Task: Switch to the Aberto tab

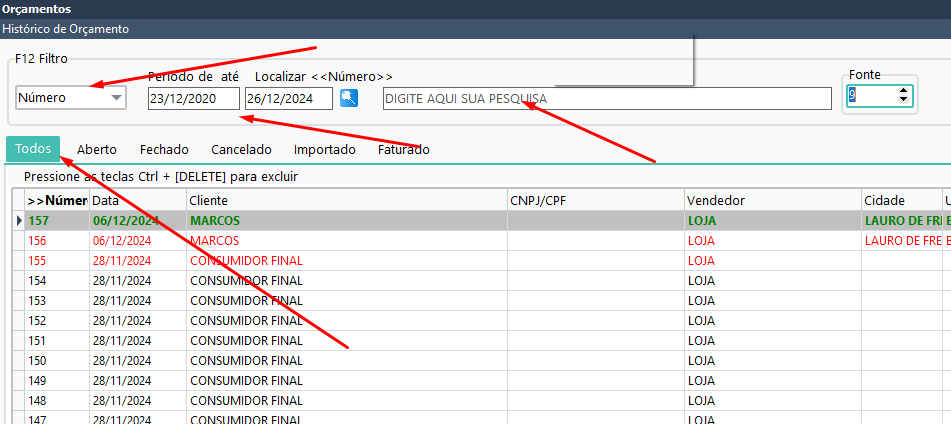Action: pos(97,150)
